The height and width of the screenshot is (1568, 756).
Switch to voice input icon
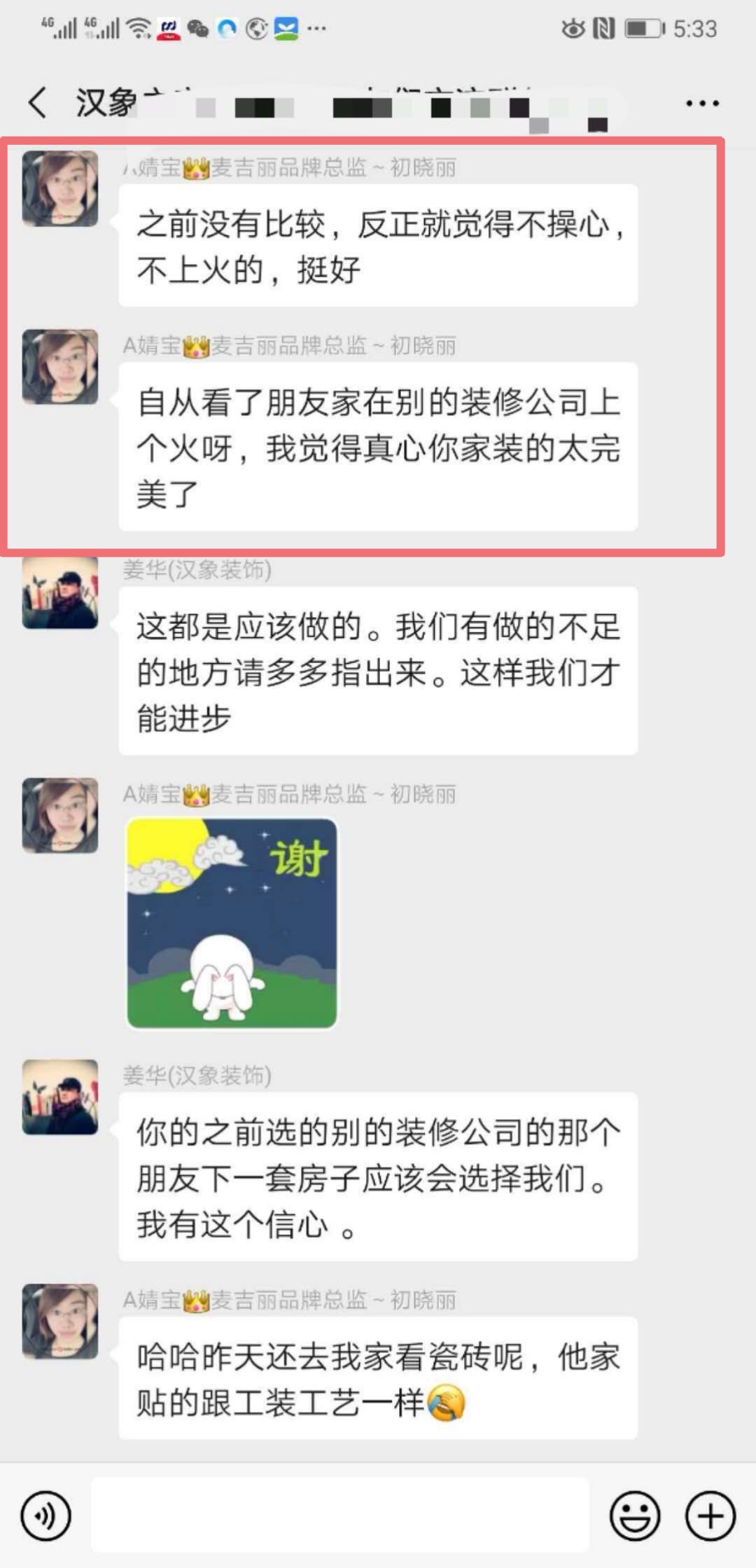46,1515
